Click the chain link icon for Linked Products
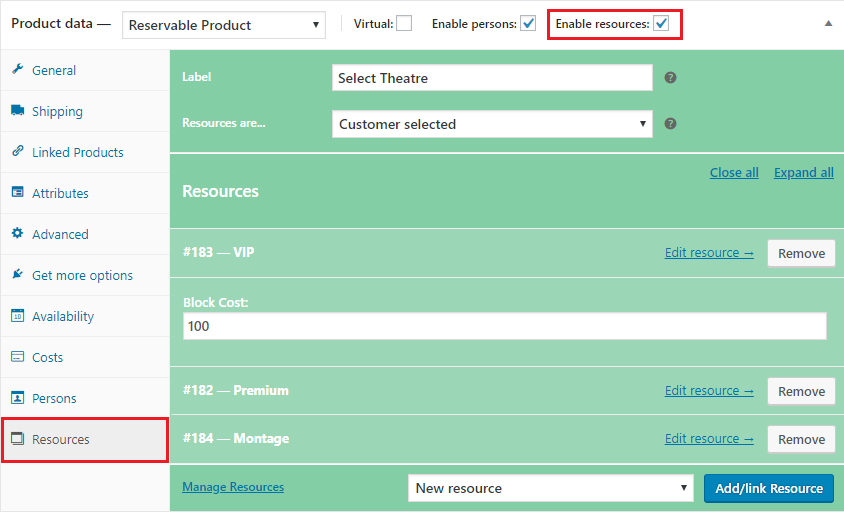This screenshot has height=512, width=844. click(17, 152)
